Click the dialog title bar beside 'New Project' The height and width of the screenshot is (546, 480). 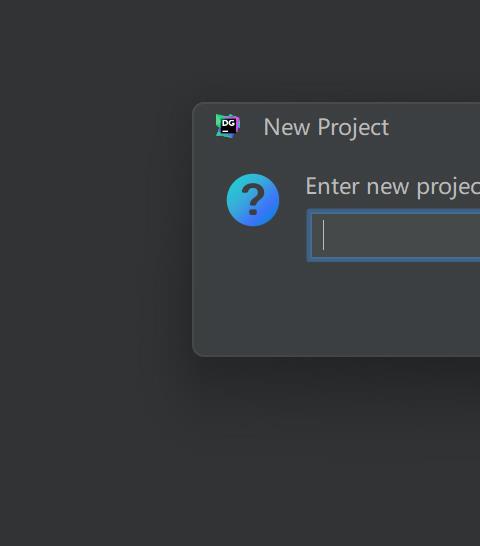pyautogui.click(x=435, y=127)
